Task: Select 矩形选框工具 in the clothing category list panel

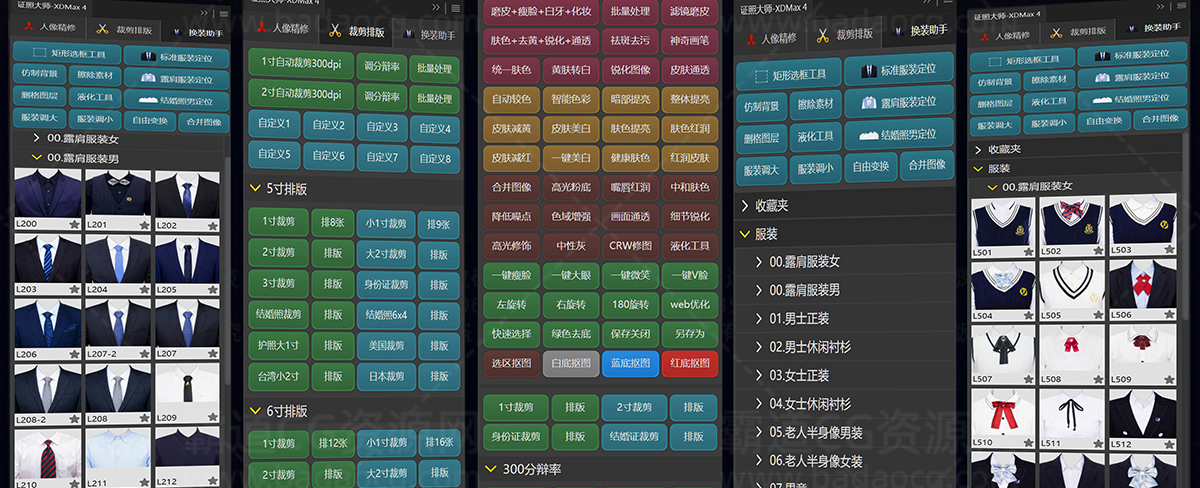Action: pos(787,73)
